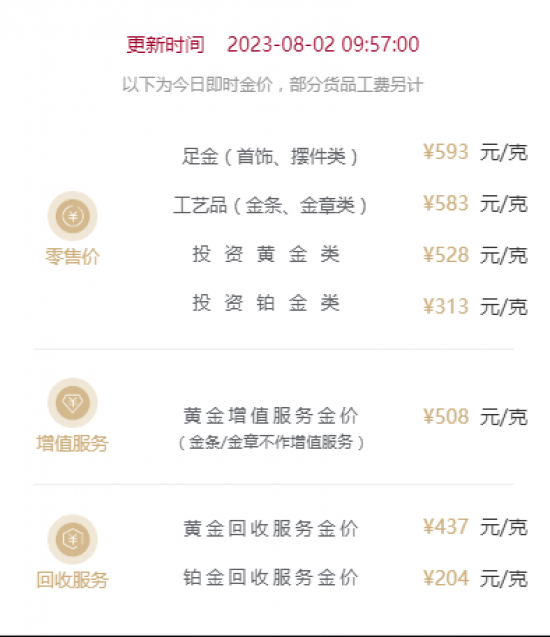Select the 增值服务 label text
The width and height of the screenshot is (550, 637).
pyautogui.click(x=73, y=443)
